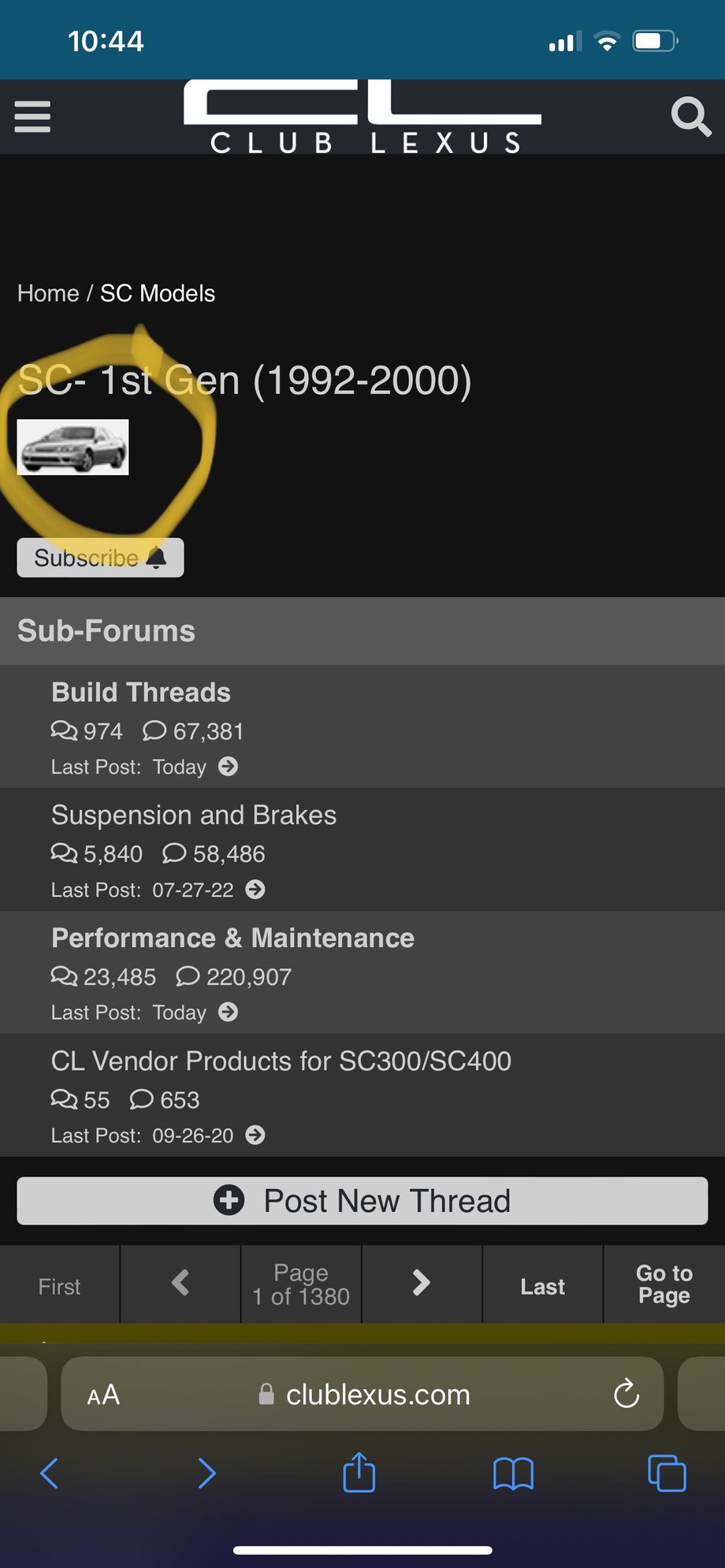
Task: Open Safari bookmarks book icon
Action: click(513, 1473)
